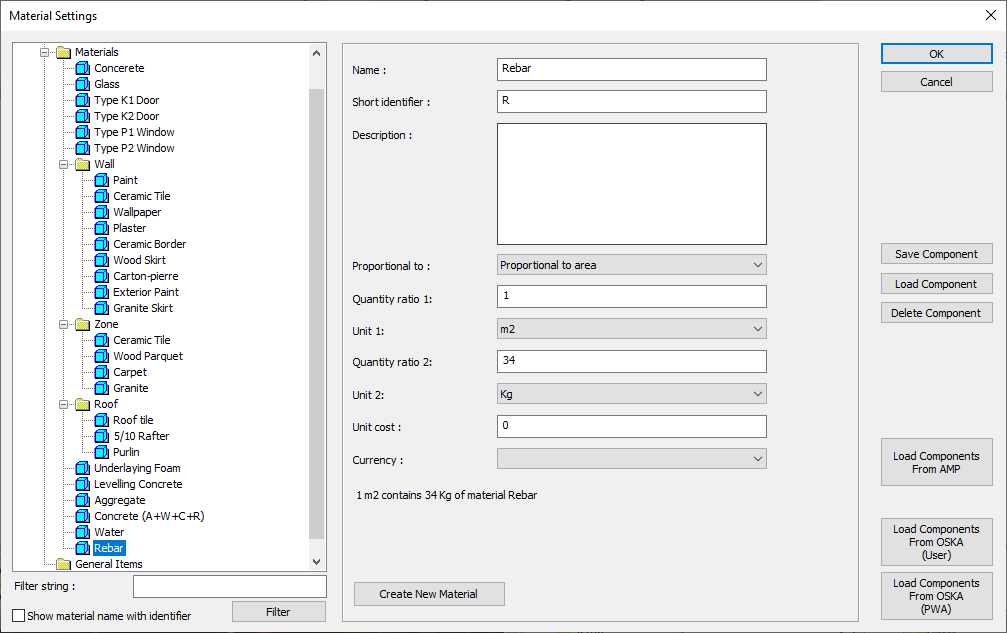Image resolution: width=1007 pixels, height=633 pixels.
Task: Click the Wood Parquet material icon
Action: coord(102,357)
